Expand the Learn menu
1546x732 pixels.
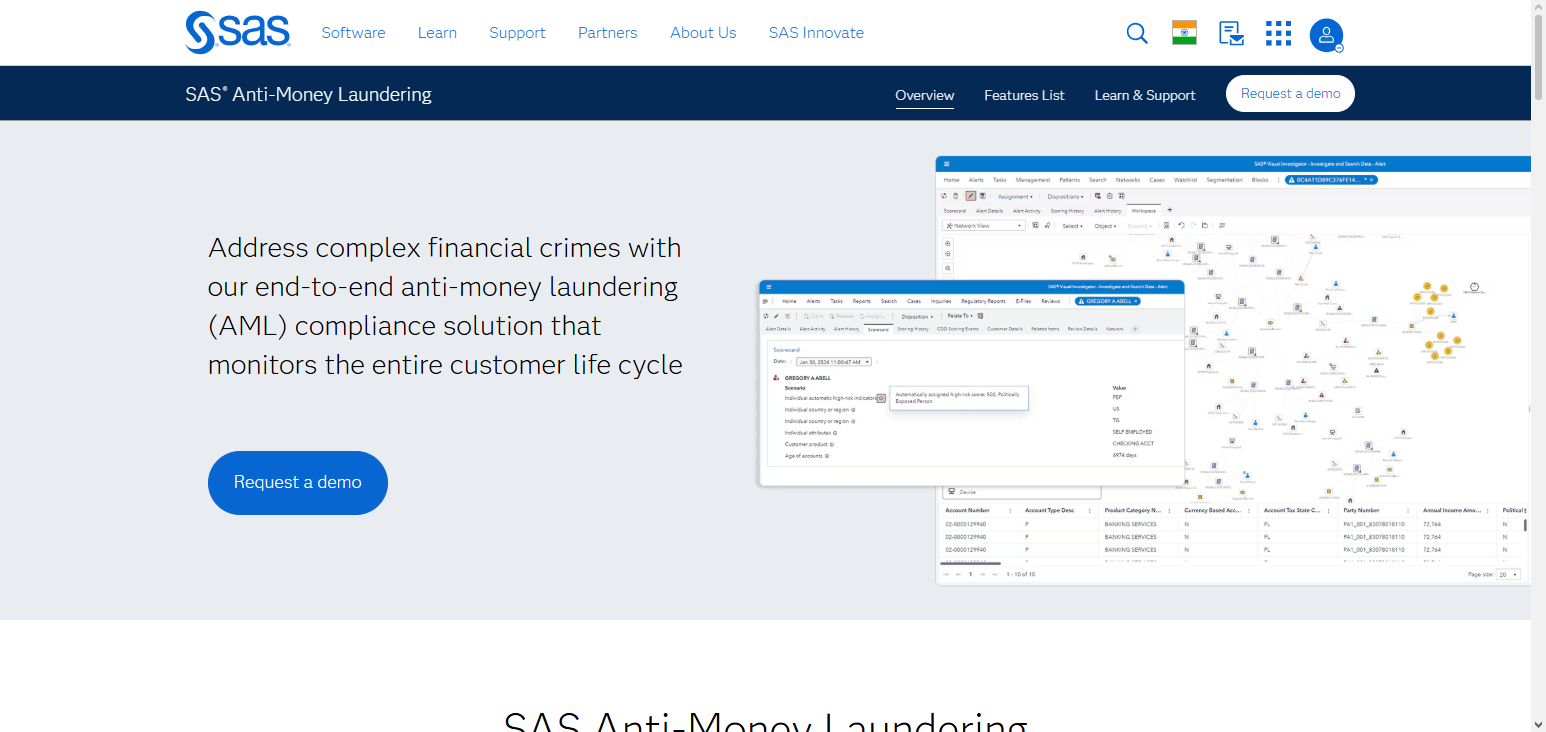click(437, 33)
